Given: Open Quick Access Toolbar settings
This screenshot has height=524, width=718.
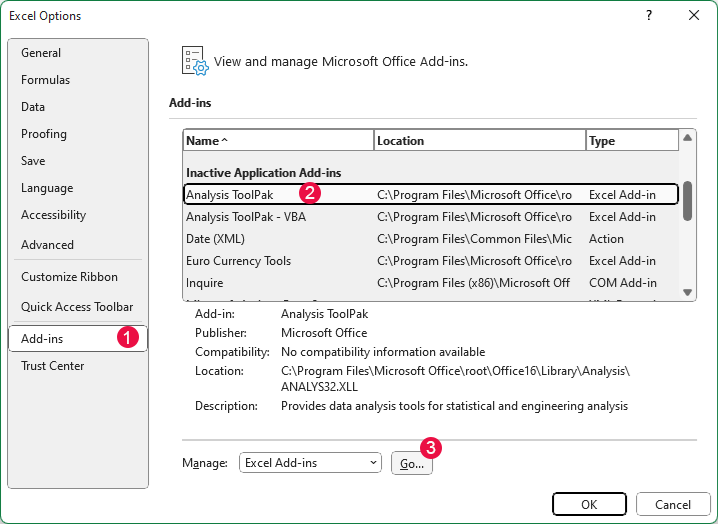Looking at the screenshot, I should click(x=77, y=307).
